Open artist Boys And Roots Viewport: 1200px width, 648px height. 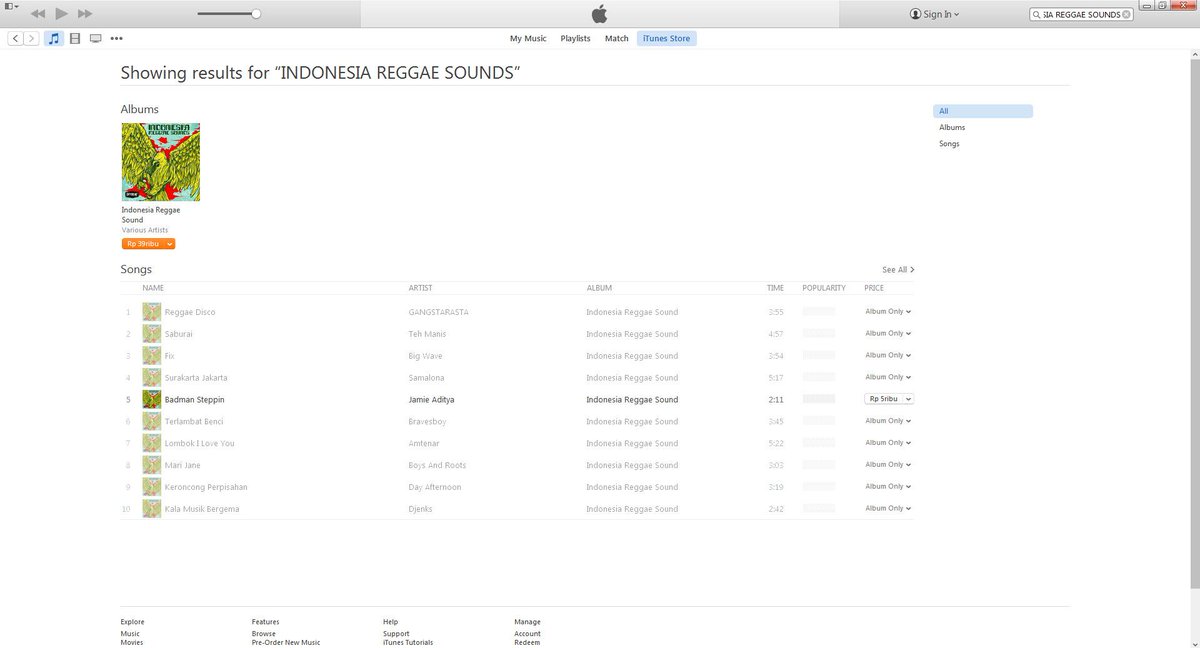tap(438, 466)
